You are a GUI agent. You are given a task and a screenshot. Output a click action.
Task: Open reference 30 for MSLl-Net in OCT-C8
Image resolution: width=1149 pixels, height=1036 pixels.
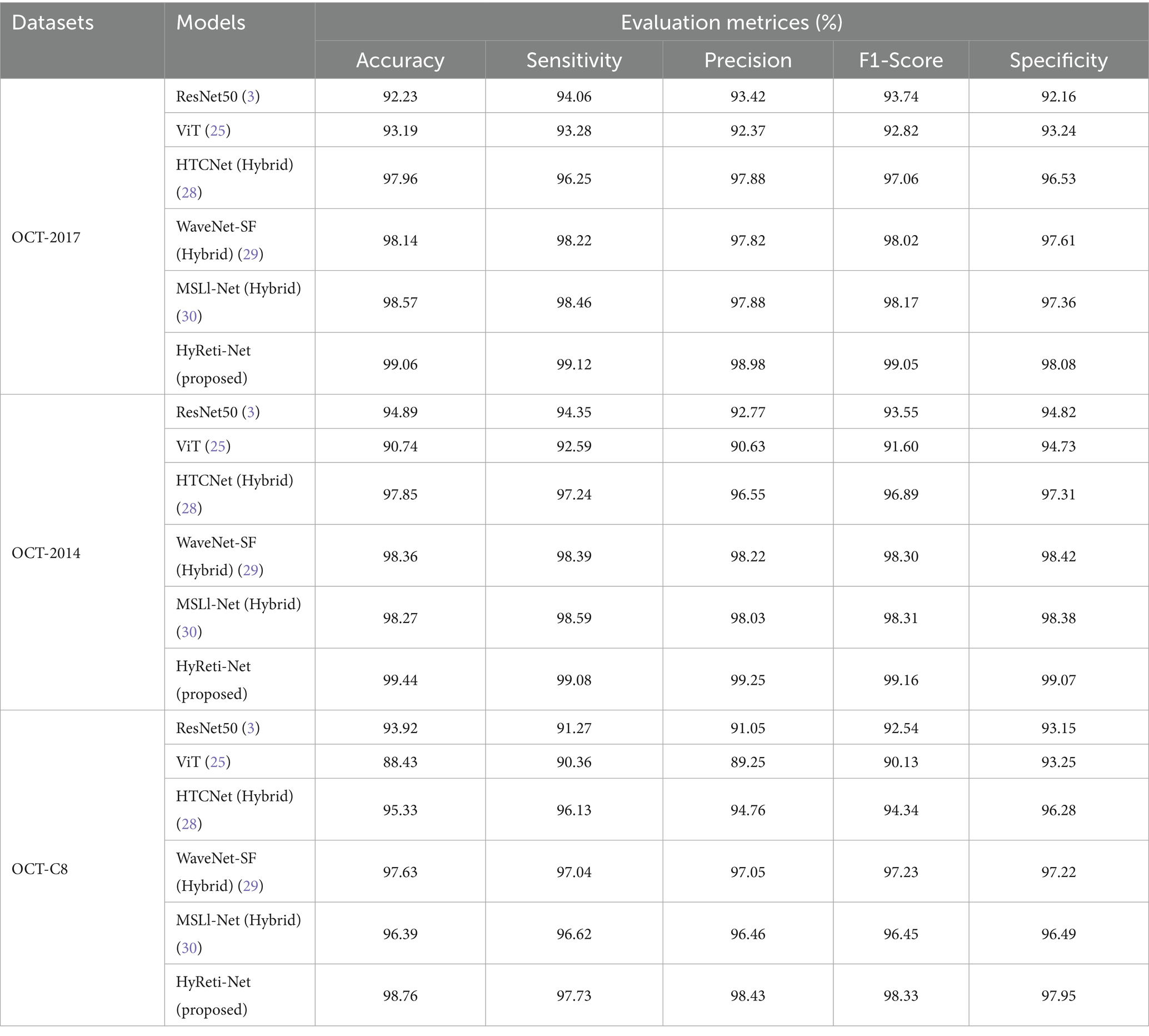pyautogui.click(x=189, y=947)
